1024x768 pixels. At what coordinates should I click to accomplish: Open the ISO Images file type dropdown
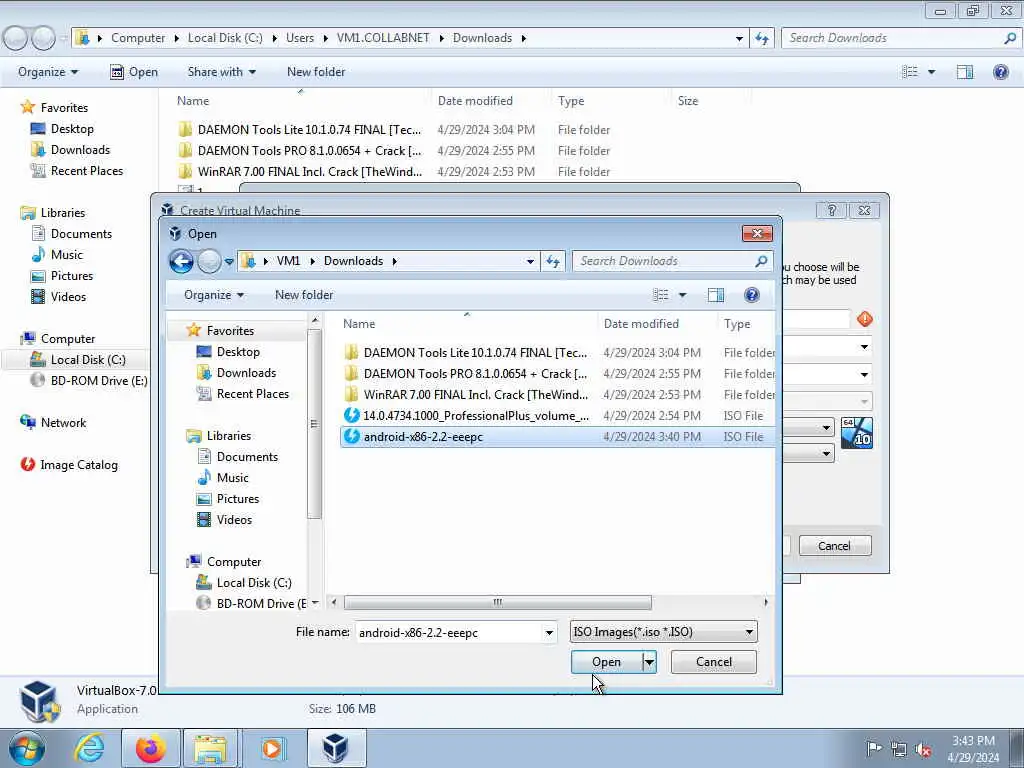coord(664,632)
